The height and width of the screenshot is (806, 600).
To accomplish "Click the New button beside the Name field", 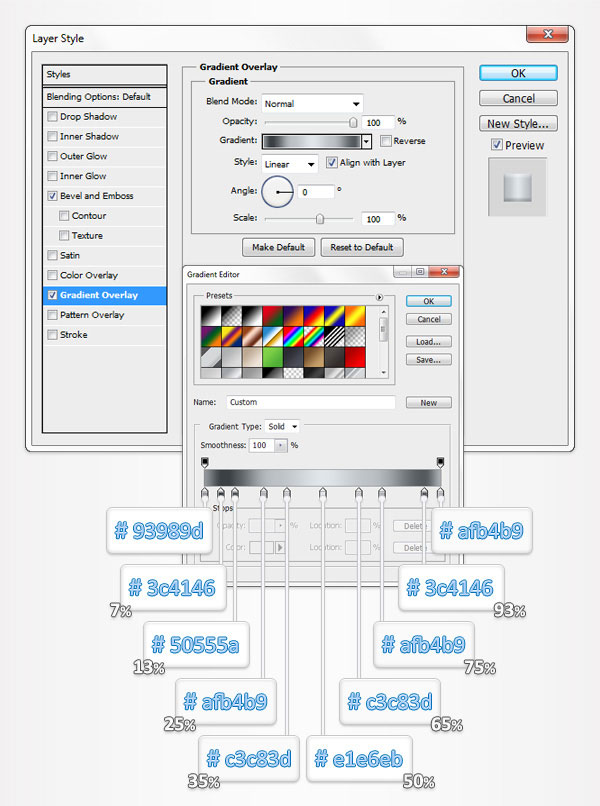I will coord(429,402).
